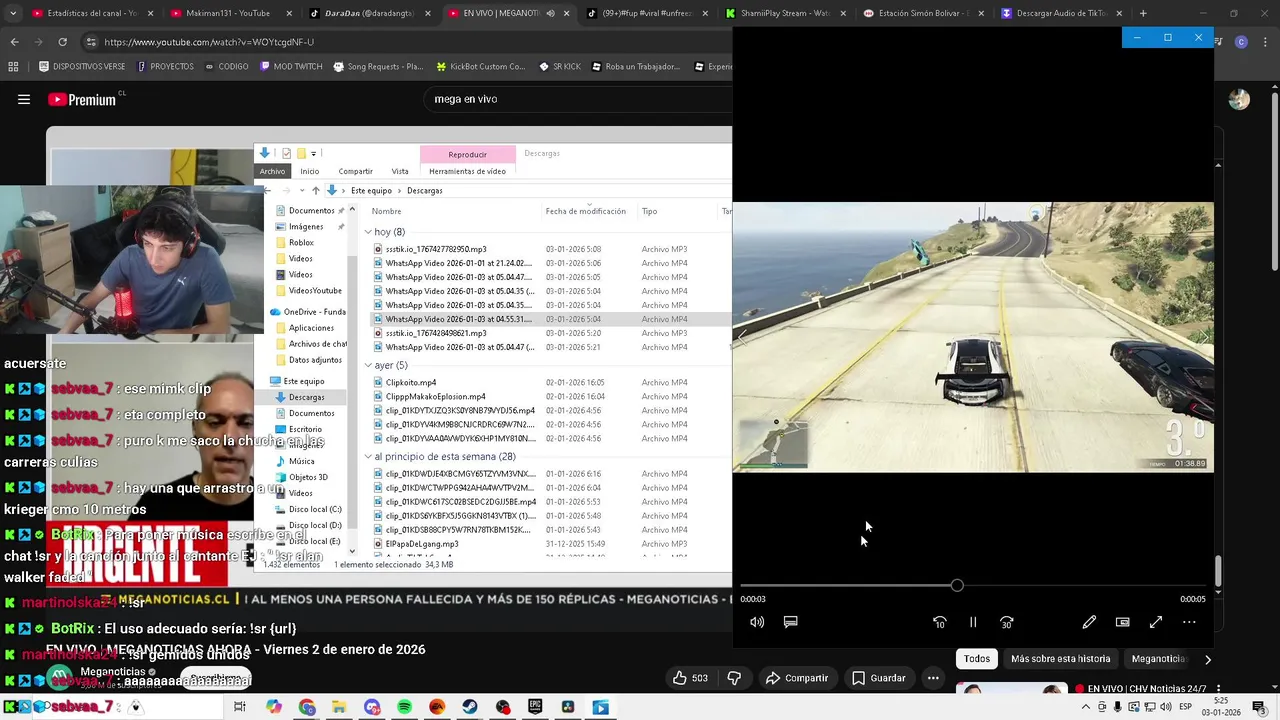Open Herramientas de vídeo ribbon tab

point(467,171)
